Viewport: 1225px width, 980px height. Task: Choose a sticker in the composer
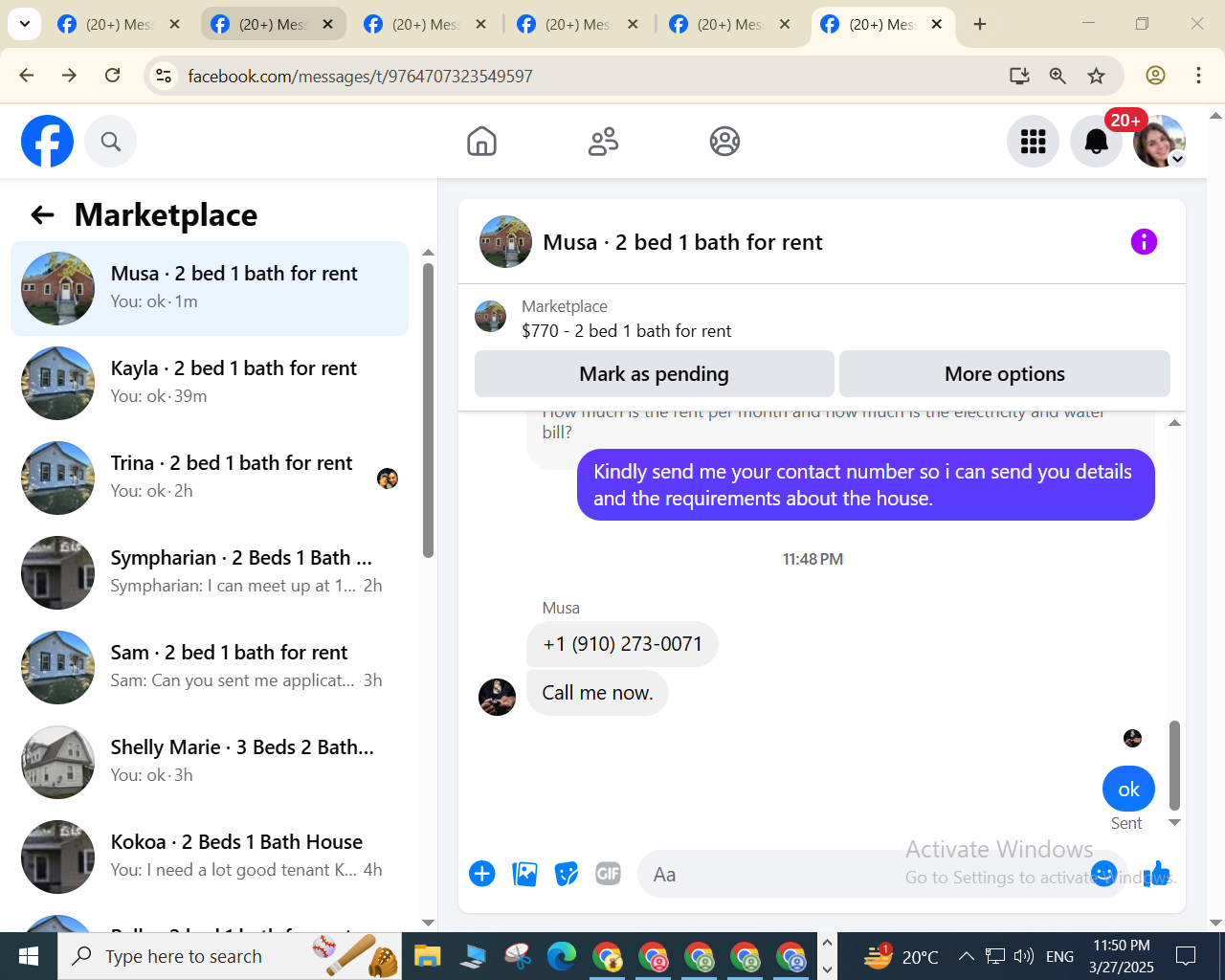tap(567, 874)
